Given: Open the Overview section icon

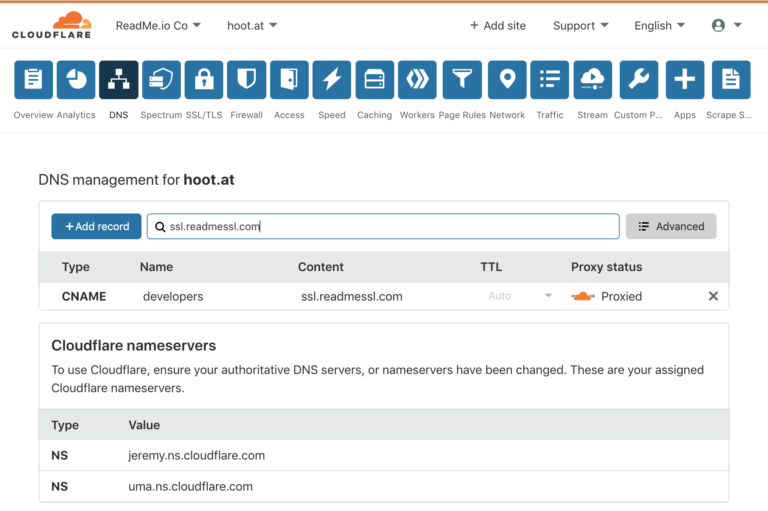Looking at the screenshot, I should pos(33,80).
